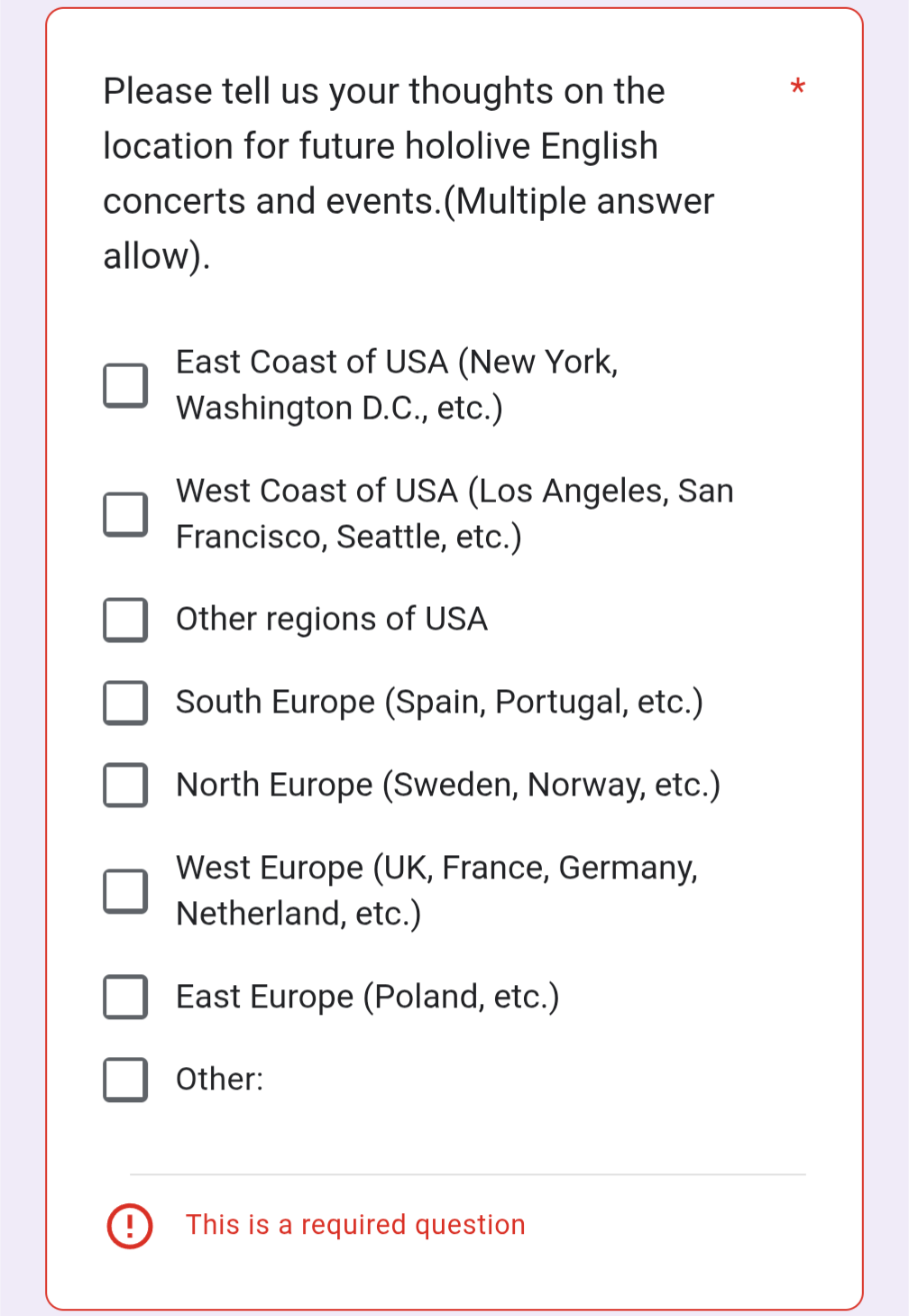This screenshot has height=1316, width=909.
Task: Click the 'Netherland, etc.)' label line
Action: [x=298, y=915]
